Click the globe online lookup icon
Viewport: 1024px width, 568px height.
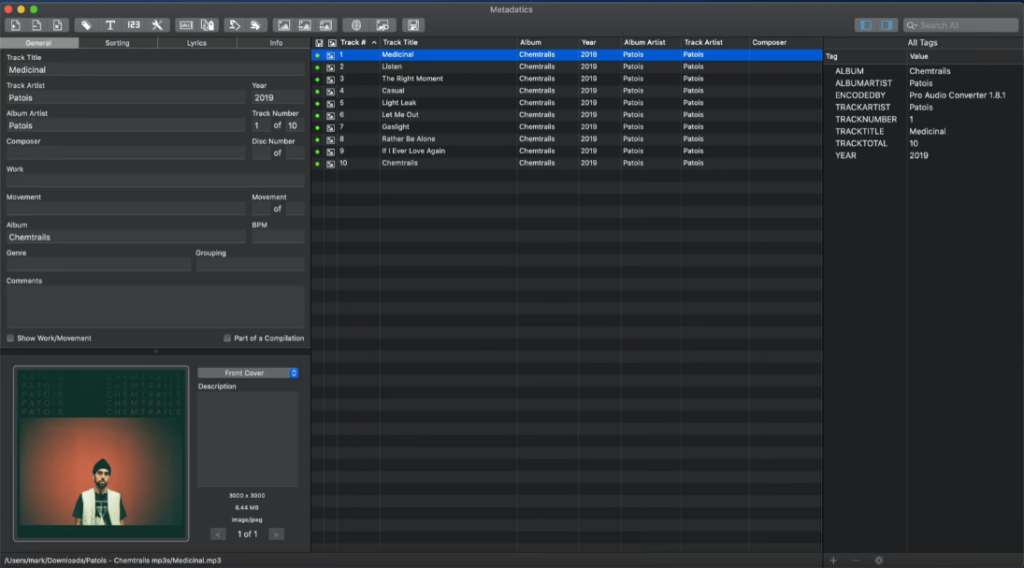(356, 25)
